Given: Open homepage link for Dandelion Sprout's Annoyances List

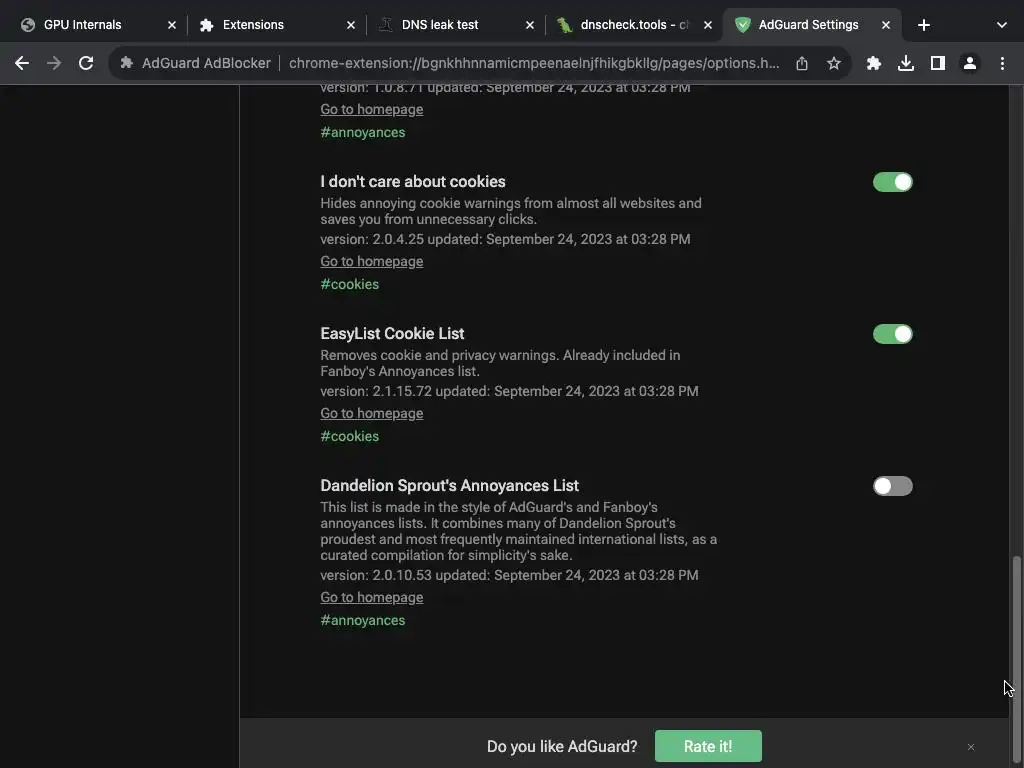Looking at the screenshot, I should (x=372, y=598).
